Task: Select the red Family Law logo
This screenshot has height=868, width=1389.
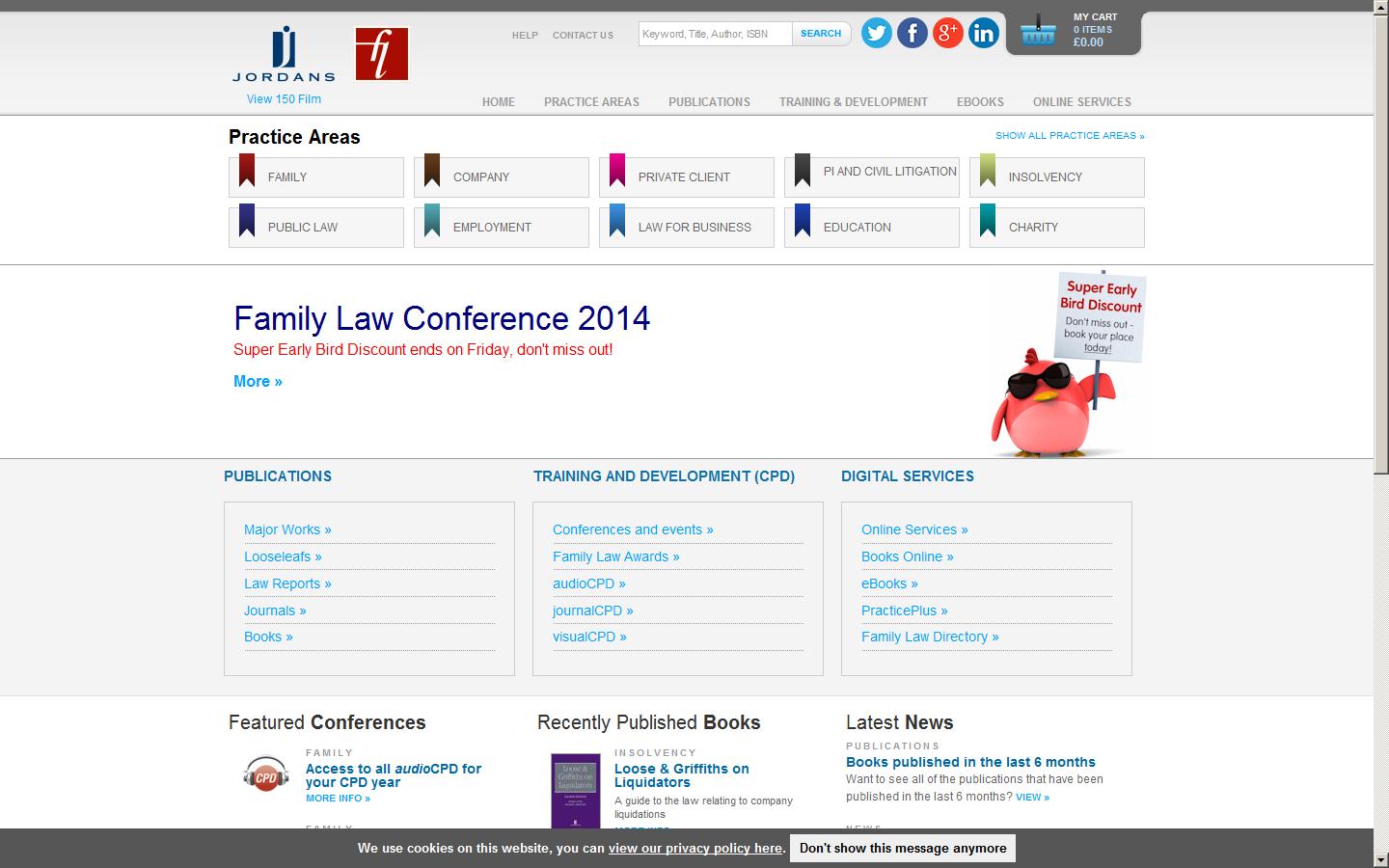Action: coord(381,54)
